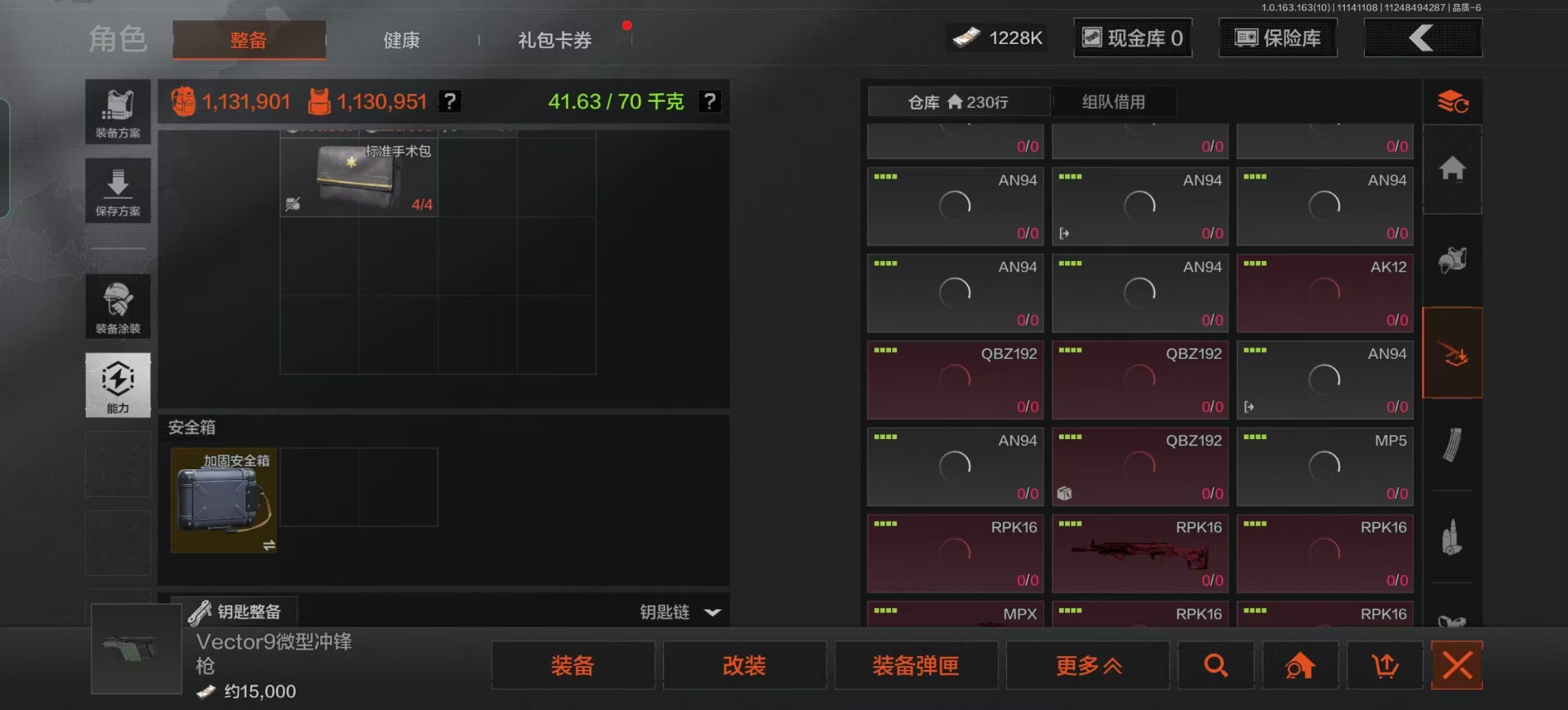Viewport: 1568px width, 710px height.
Task: Click the Vector9微型冲锋枪 item name
Action: [x=274, y=653]
